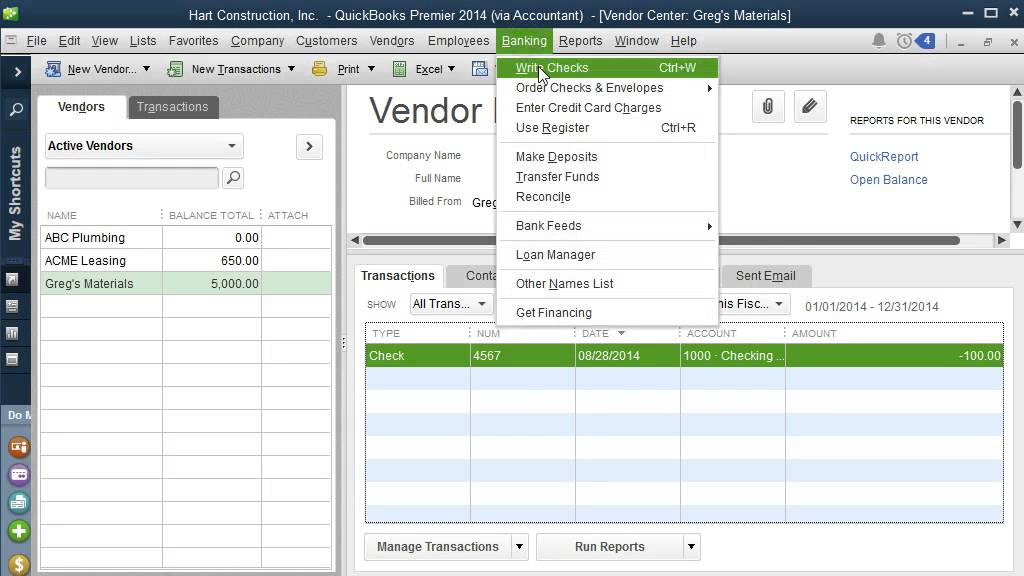Screen dimensions: 1024x576
Task: Click the Run Reports button
Action: click(x=609, y=547)
